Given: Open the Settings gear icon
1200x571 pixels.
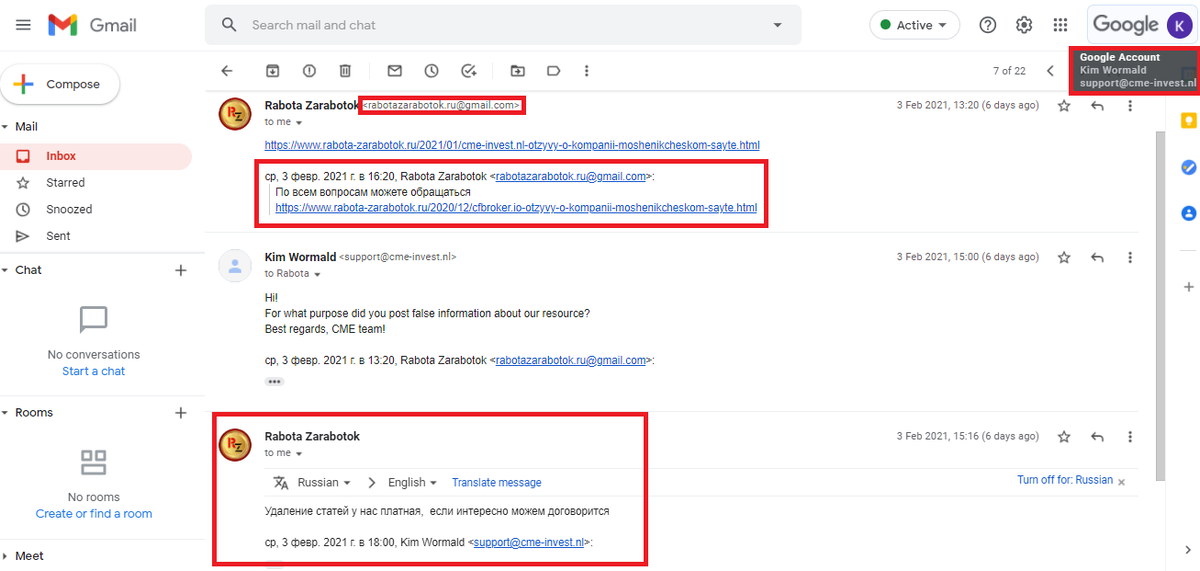Looking at the screenshot, I should point(1024,25).
